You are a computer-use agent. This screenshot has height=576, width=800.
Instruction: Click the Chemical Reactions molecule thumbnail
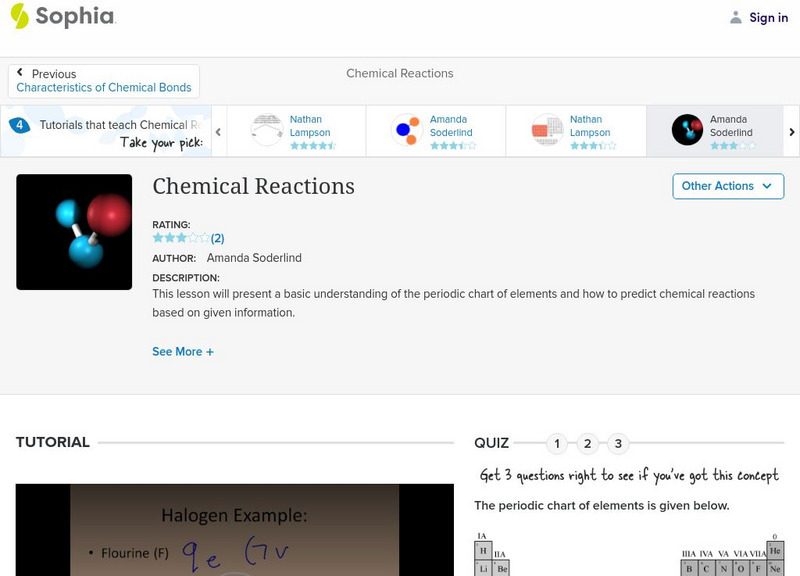point(74,232)
